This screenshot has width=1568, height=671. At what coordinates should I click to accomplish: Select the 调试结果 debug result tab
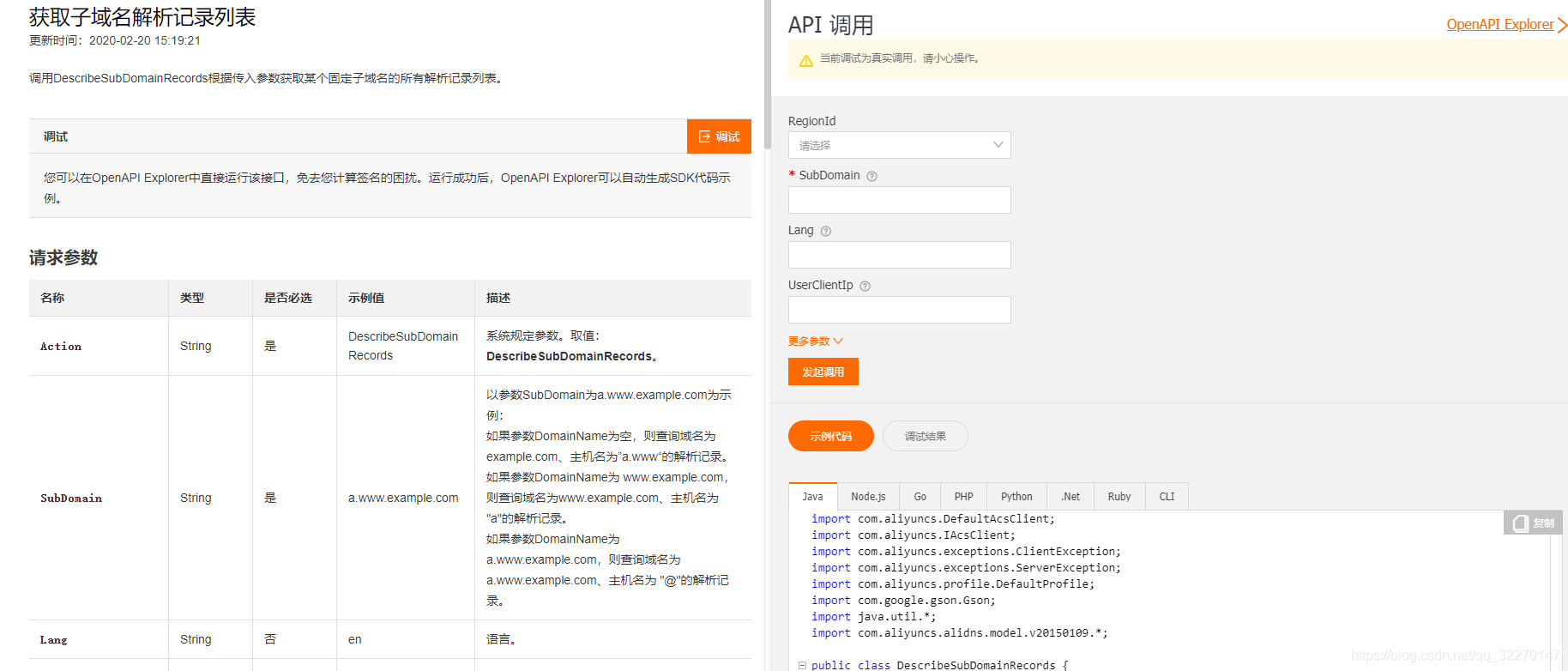coord(925,436)
